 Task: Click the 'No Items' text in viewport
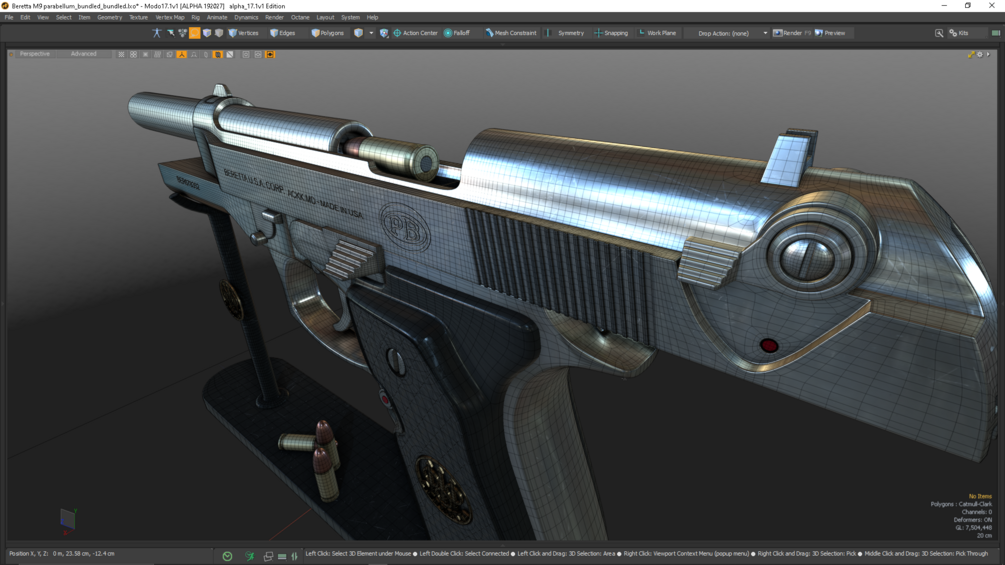tap(980, 496)
